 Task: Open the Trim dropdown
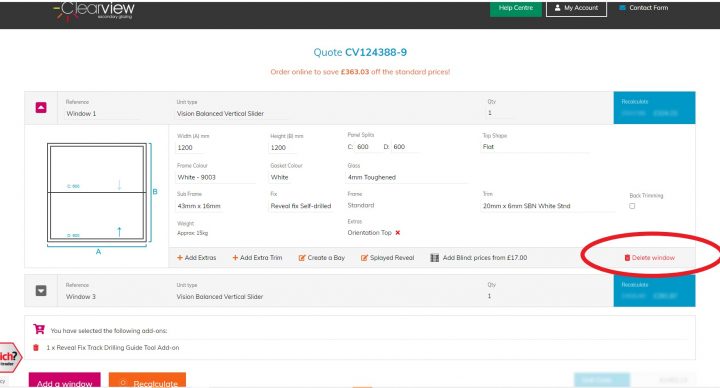(548, 206)
